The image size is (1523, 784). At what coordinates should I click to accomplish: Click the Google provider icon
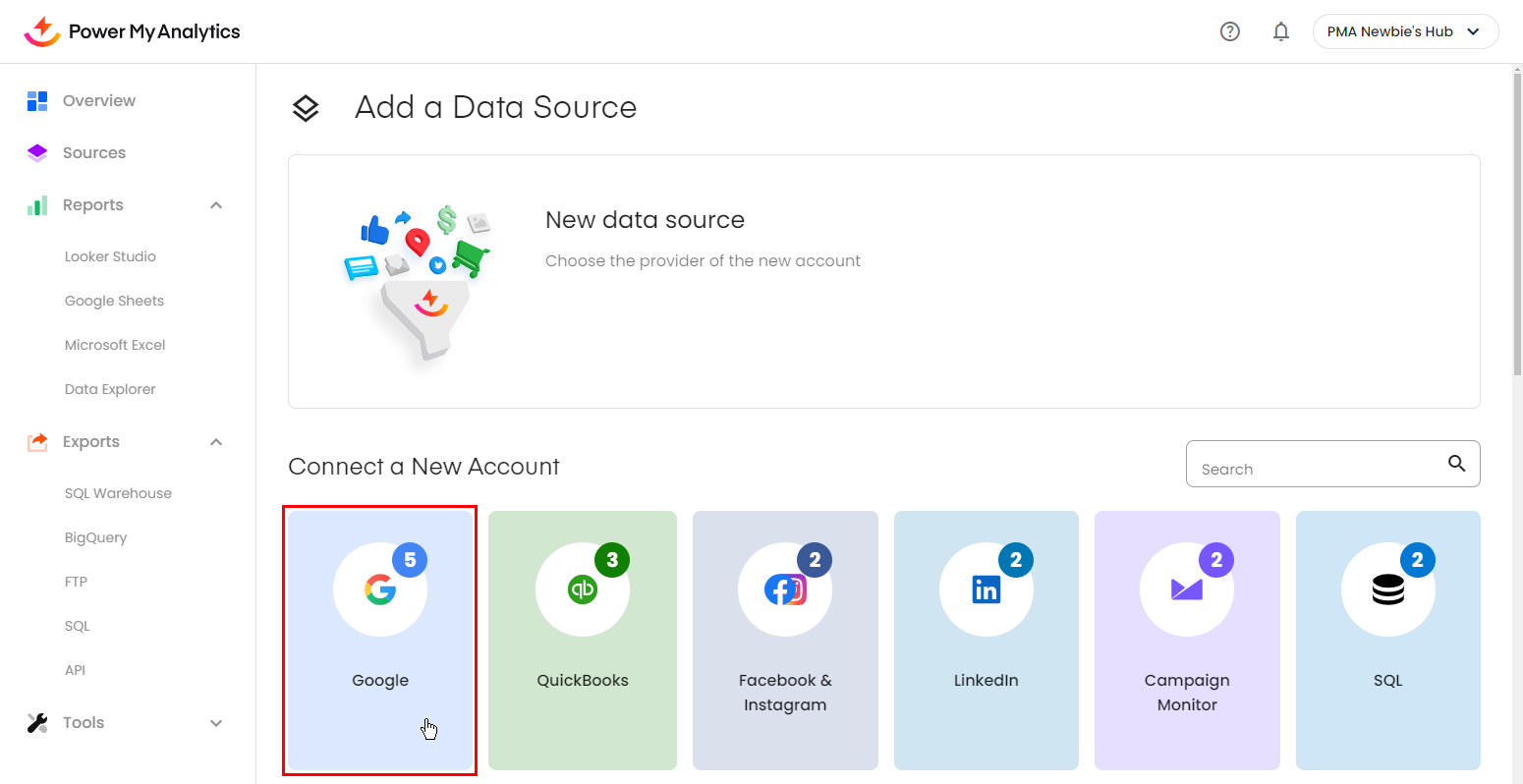[380, 589]
